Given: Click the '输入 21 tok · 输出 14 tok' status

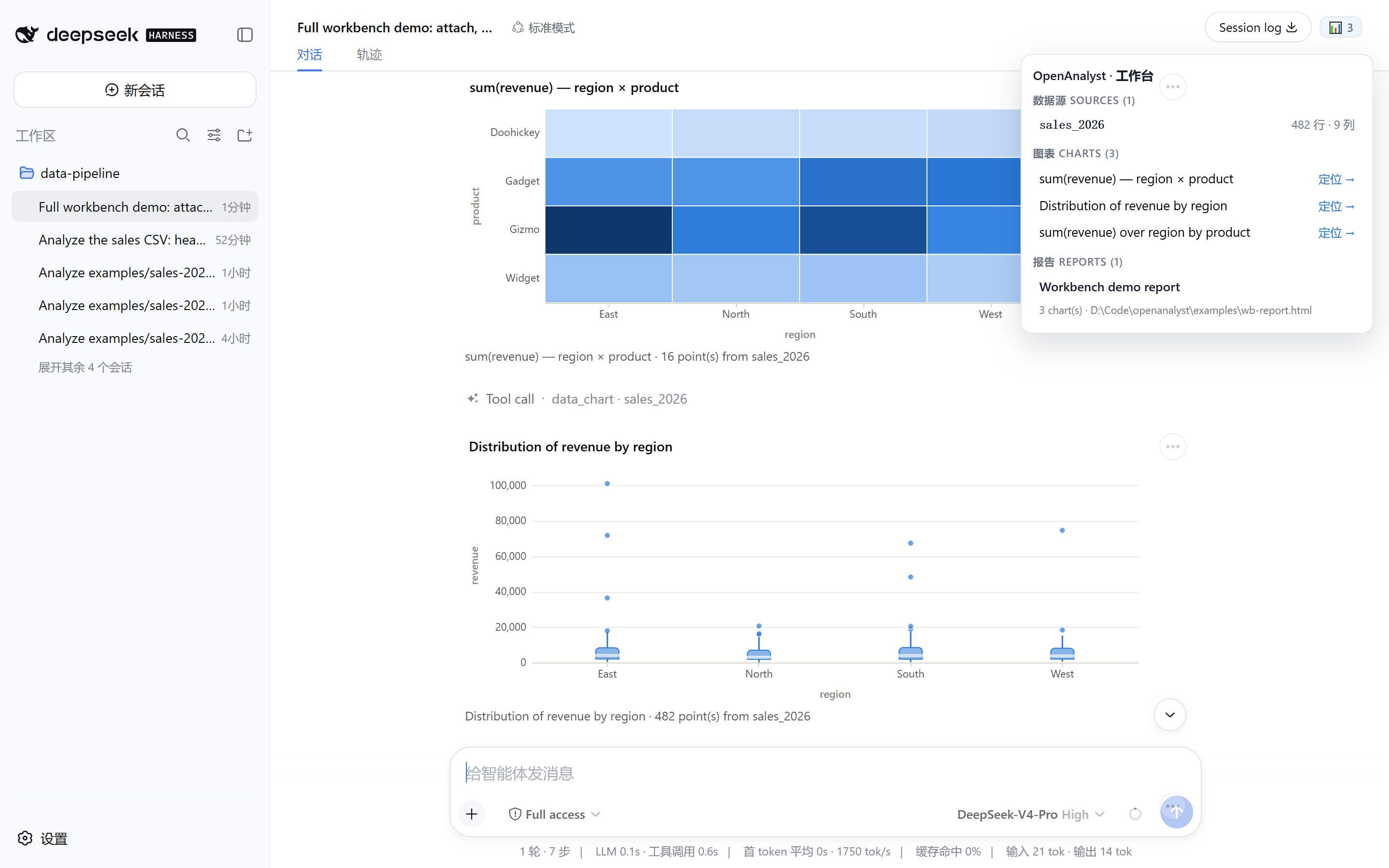Looking at the screenshot, I should pos(1069,851).
